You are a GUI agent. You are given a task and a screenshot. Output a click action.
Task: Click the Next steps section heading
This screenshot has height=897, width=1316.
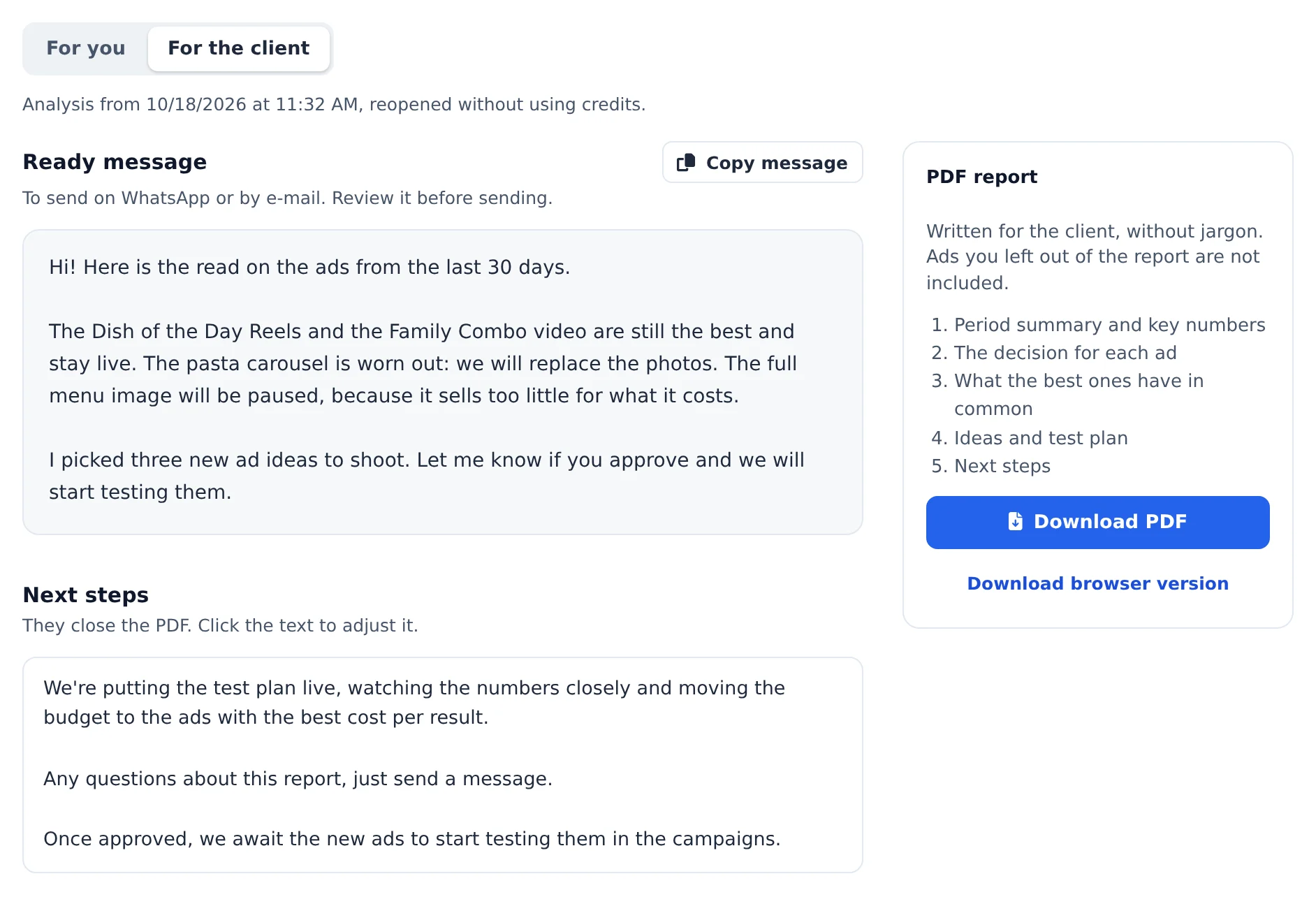[x=86, y=595]
